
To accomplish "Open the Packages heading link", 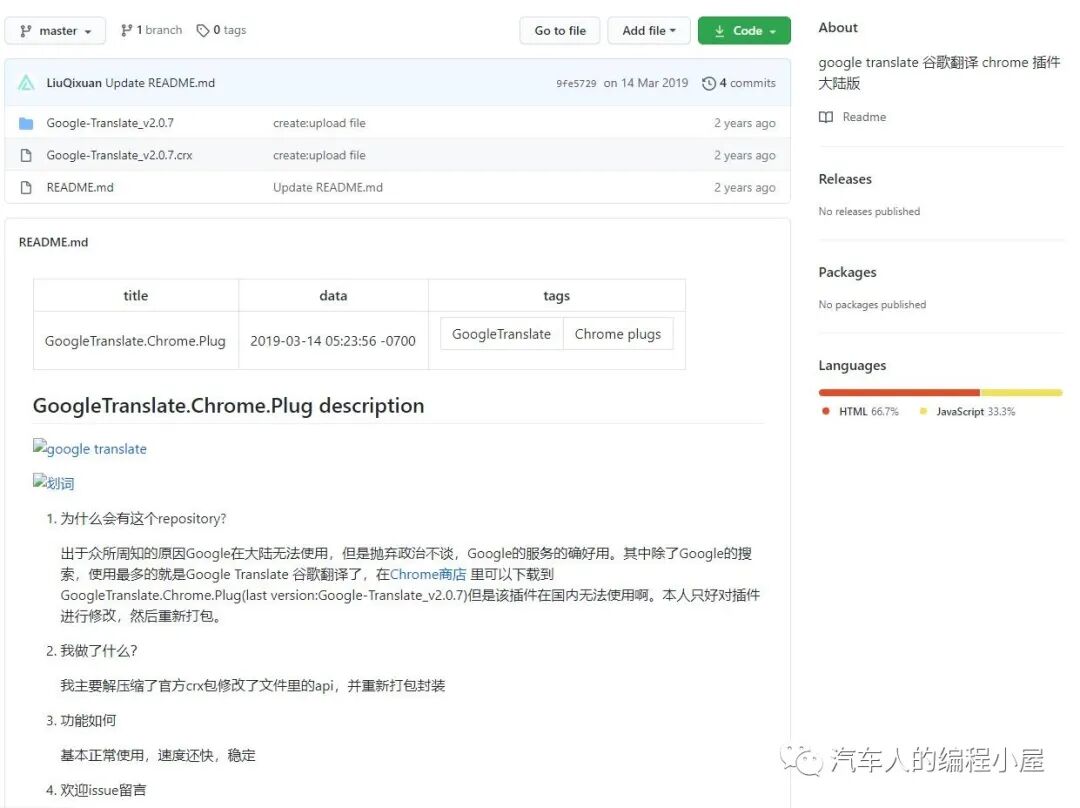I will pyautogui.click(x=847, y=272).
